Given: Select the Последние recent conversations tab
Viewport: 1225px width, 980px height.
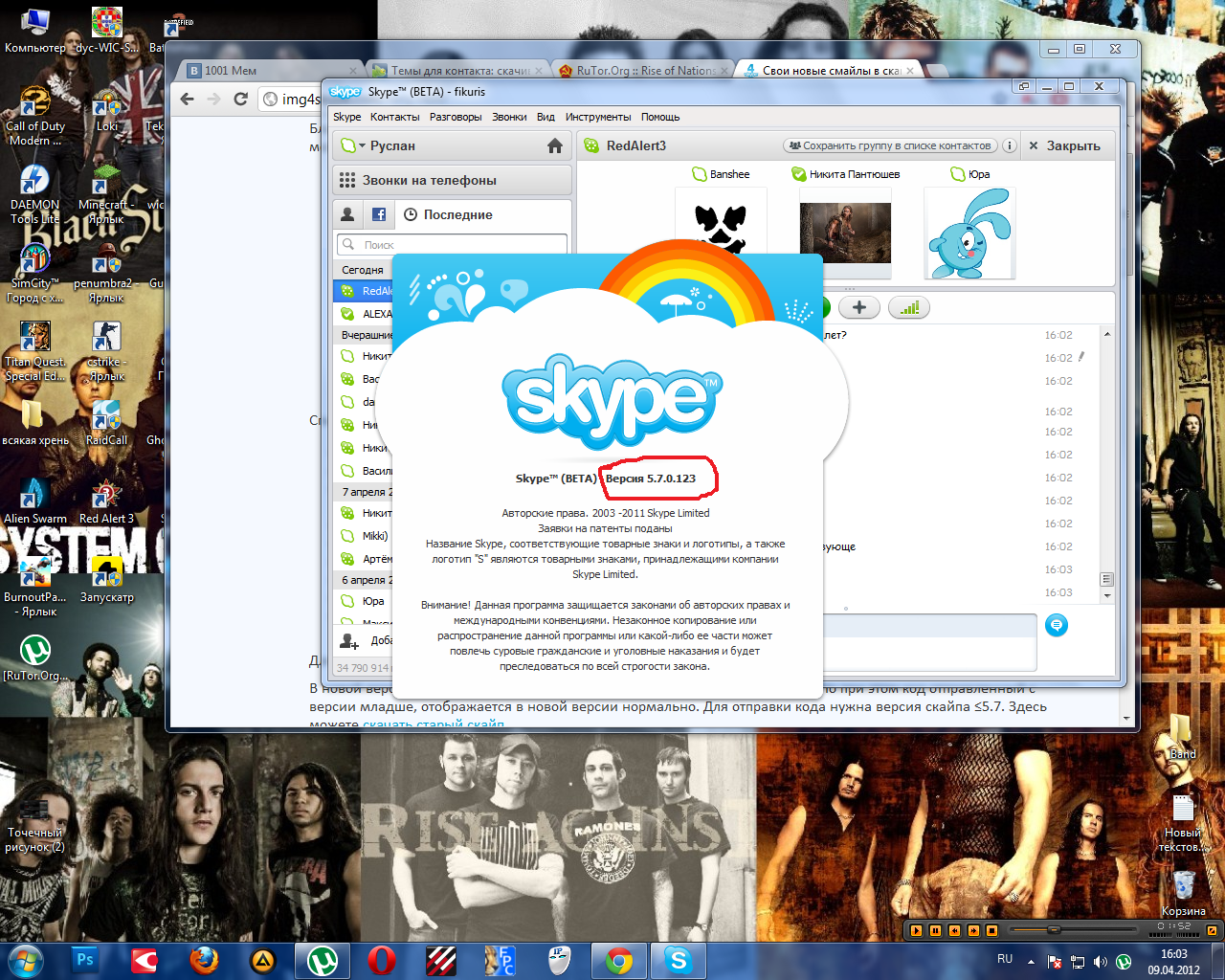Looking at the screenshot, I should [x=448, y=214].
